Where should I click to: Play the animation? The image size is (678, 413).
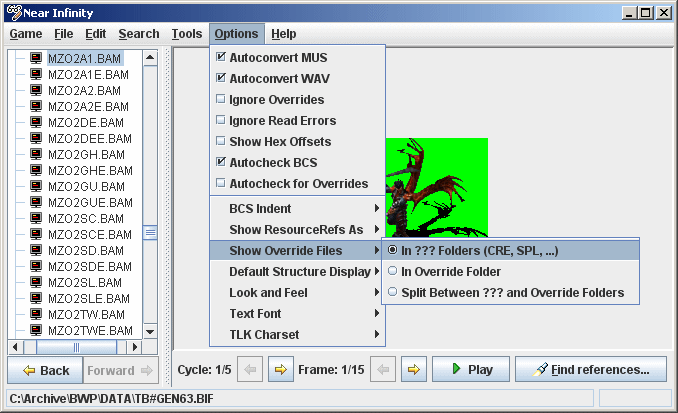pos(471,369)
